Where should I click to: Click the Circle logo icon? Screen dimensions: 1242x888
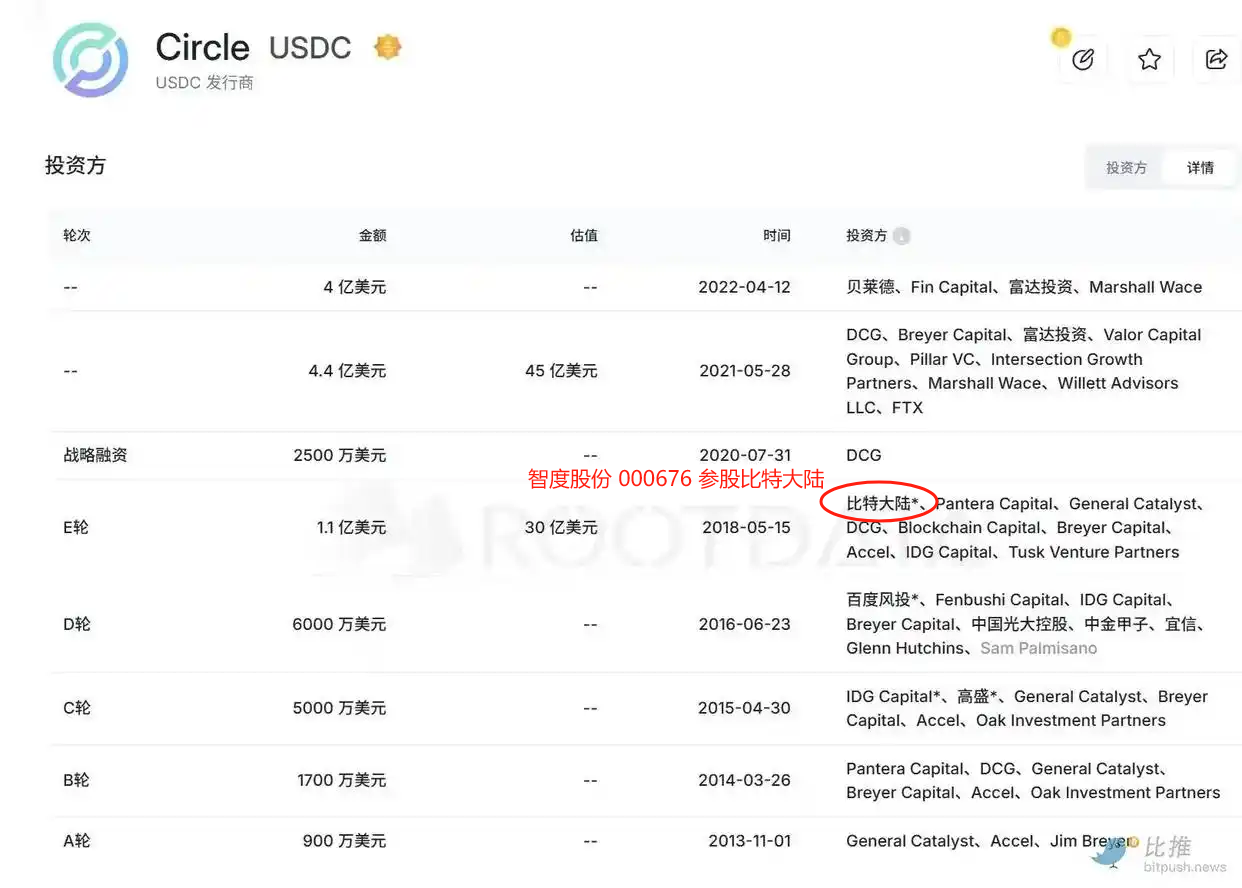90,59
